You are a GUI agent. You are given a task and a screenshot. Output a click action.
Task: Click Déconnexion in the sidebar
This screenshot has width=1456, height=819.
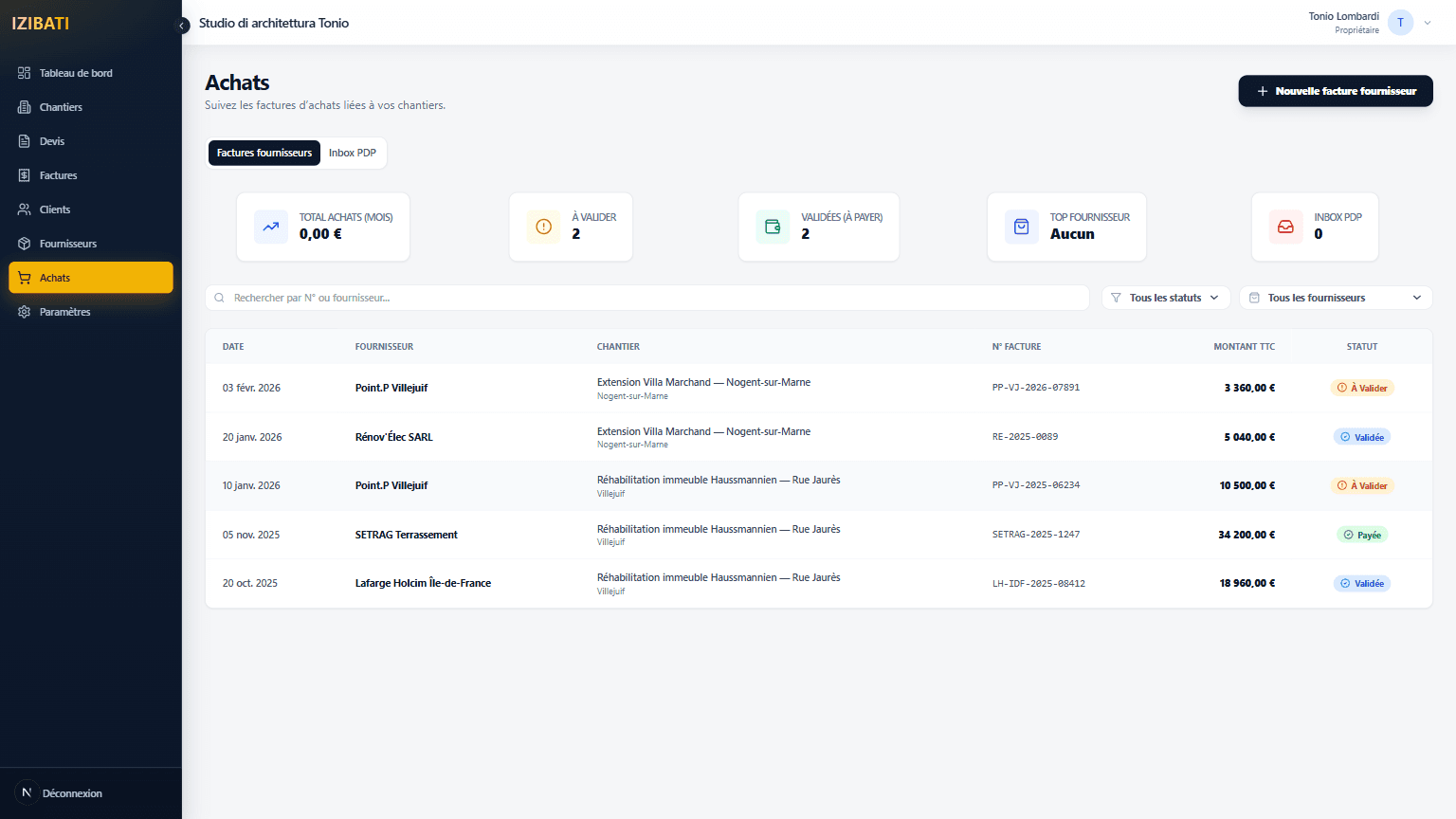coord(72,793)
